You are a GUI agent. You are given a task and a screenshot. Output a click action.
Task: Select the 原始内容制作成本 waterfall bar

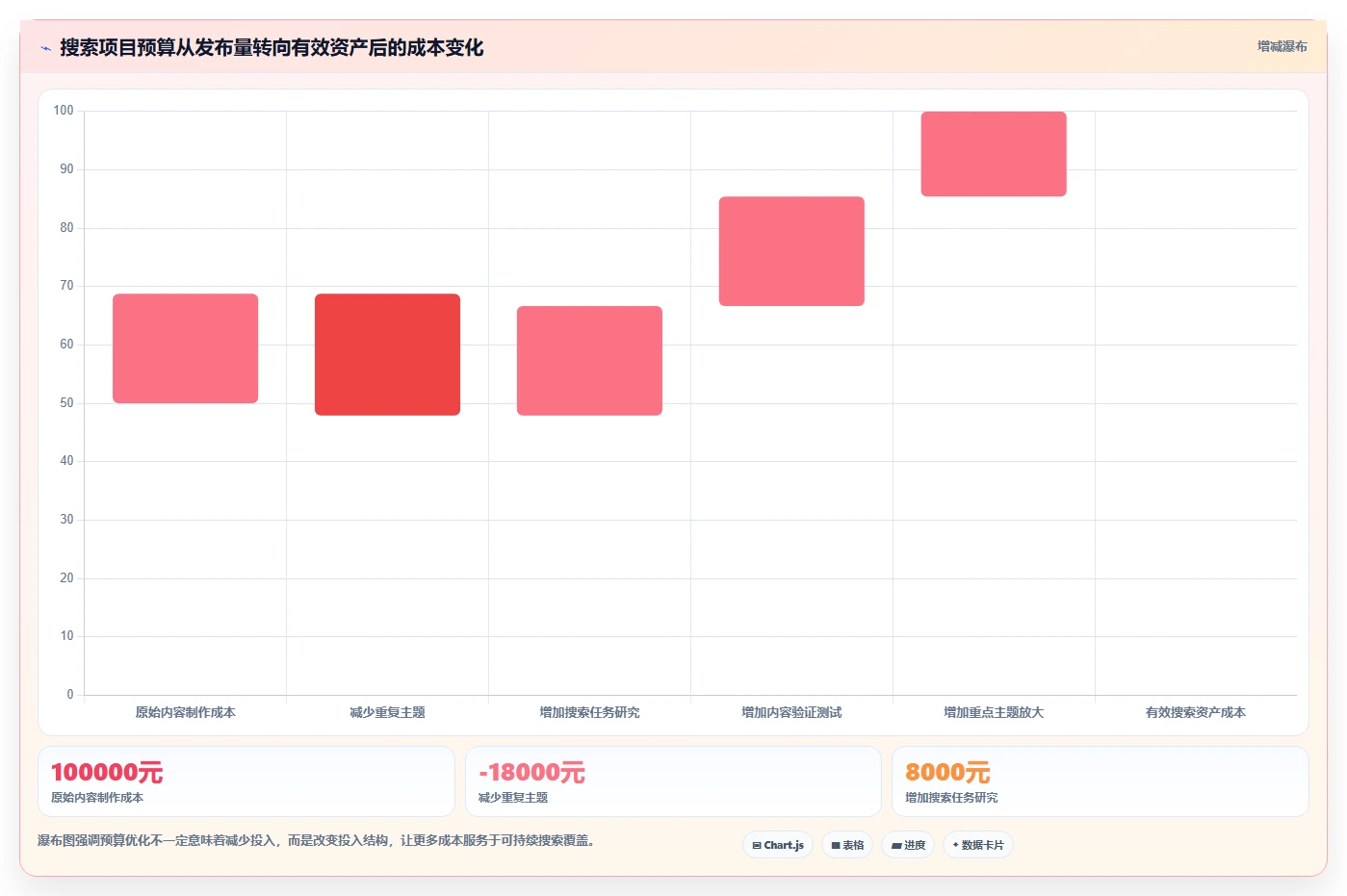coord(185,348)
